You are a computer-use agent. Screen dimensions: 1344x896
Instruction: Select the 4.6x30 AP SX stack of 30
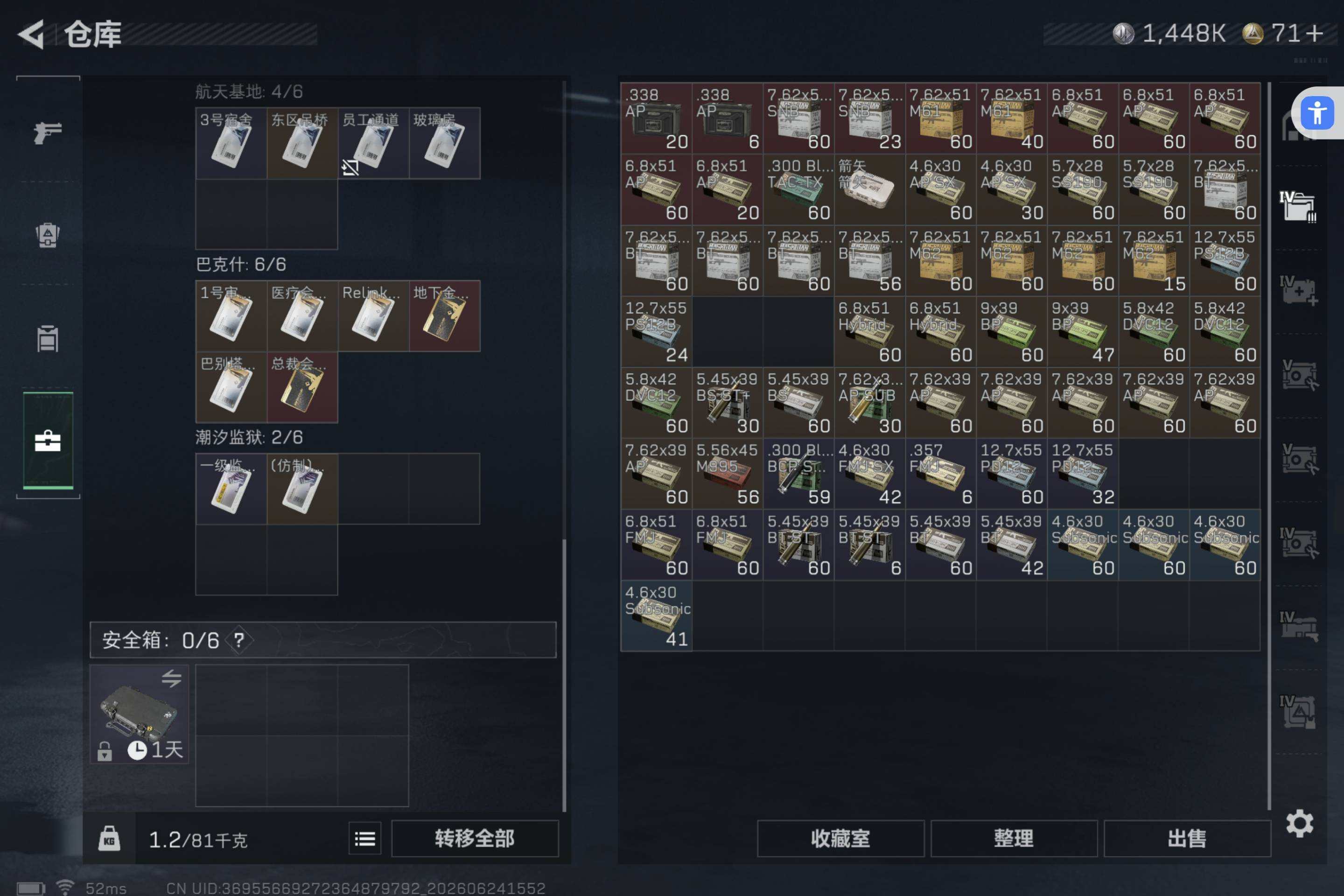1012,190
